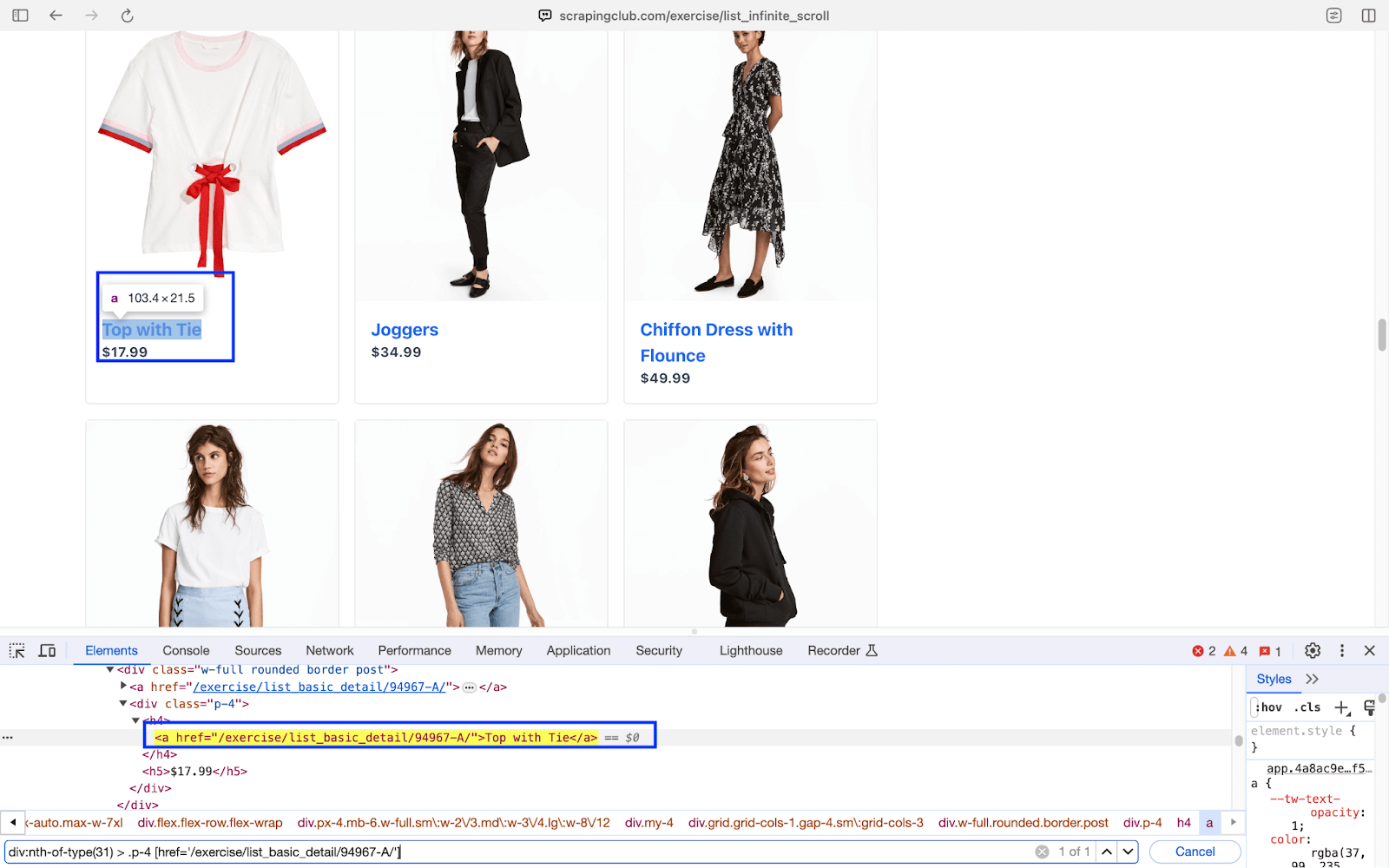Viewport: 1389px width, 868px height.
Task: Click the Chiffon Dress product image
Action: point(750,166)
